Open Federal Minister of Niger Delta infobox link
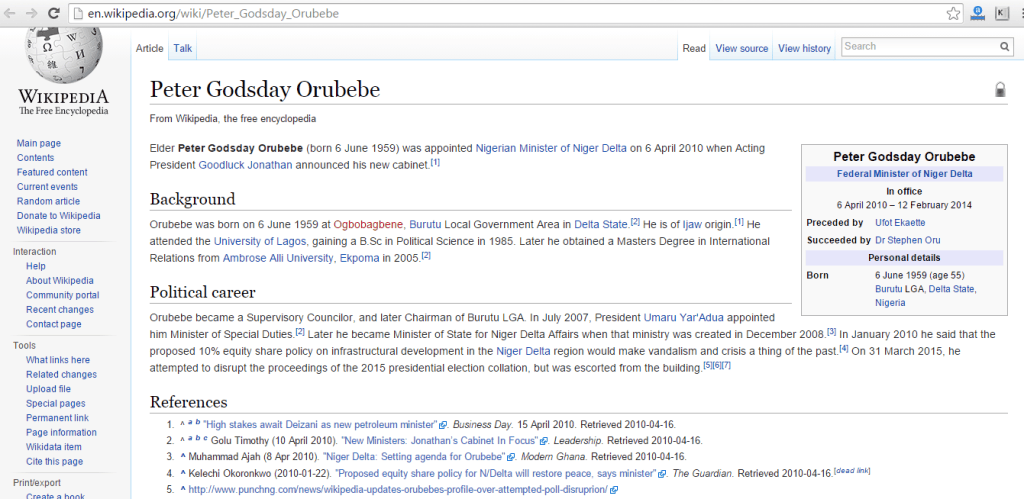Image resolution: width=1024 pixels, height=499 pixels. point(904,174)
